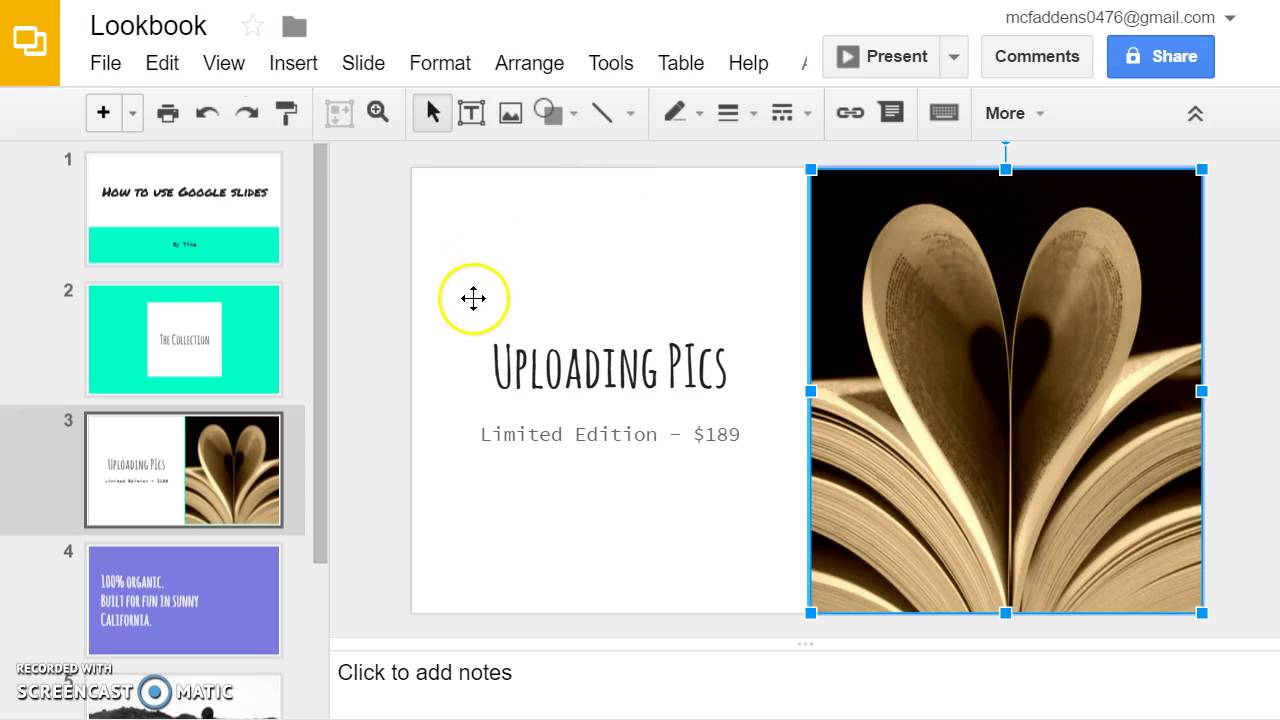This screenshot has height=720, width=1280.
Task: Open the View menu
Action: coord(224,63)
